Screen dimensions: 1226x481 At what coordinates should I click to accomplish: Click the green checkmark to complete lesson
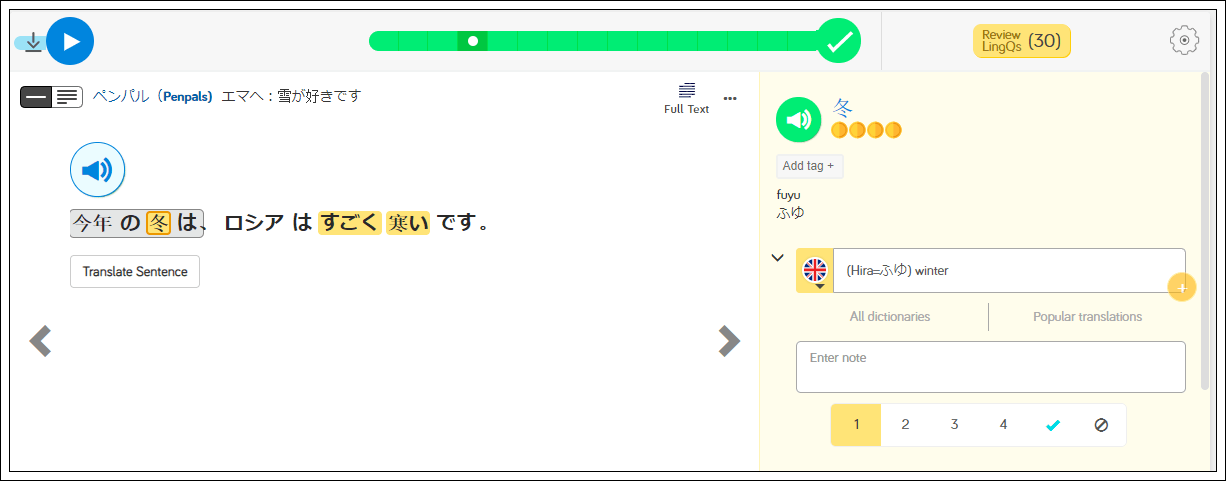pyautogui.click(x=838, y=41)
